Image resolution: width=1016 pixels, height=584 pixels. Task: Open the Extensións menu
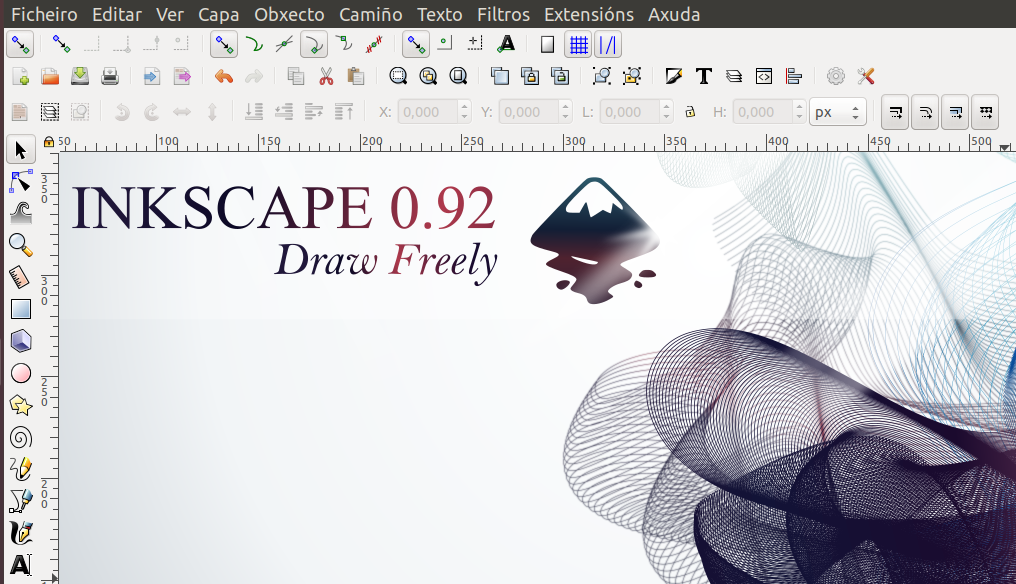pyautogui.click(x=589, y=14)
